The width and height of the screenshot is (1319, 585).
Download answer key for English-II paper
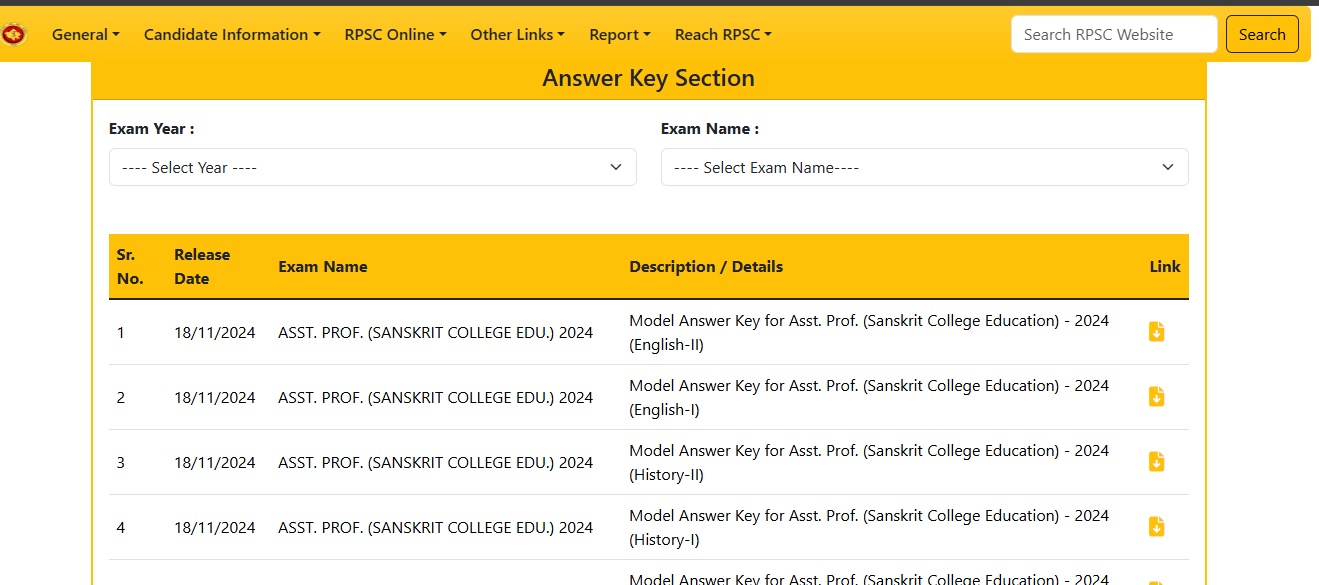tap(1156, 331)
